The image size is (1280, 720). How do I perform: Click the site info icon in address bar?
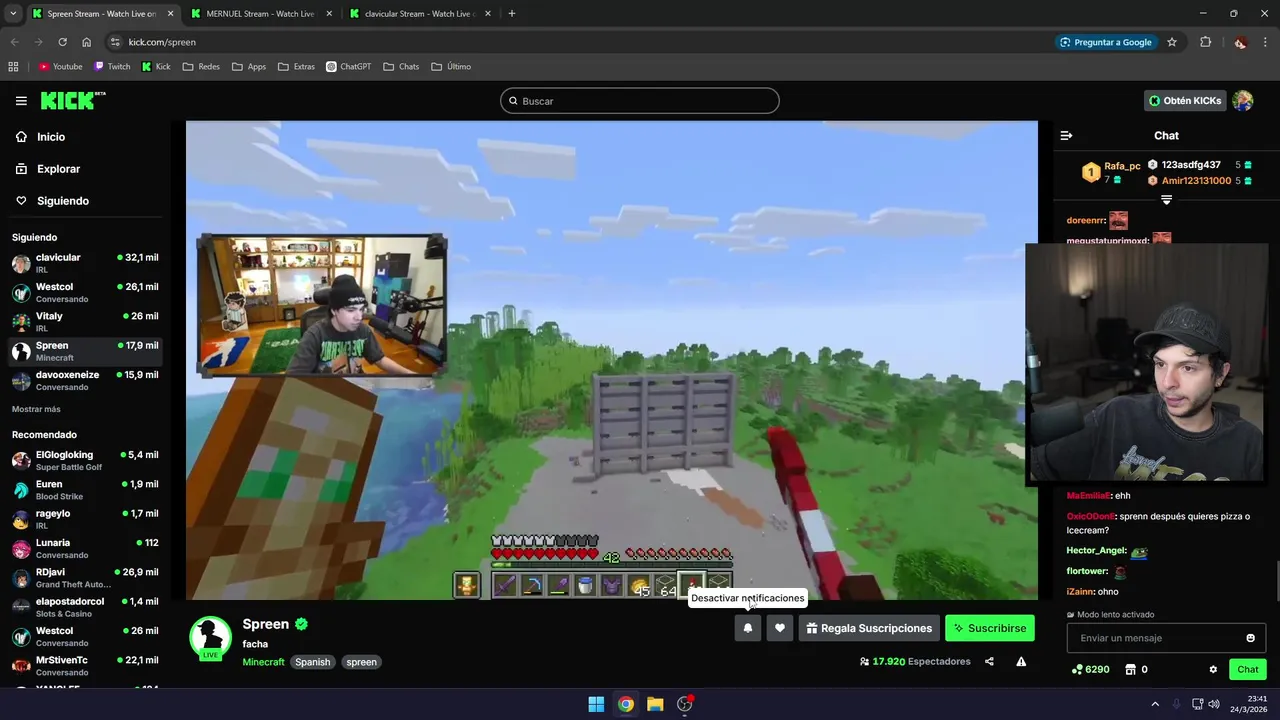point(115,42)
